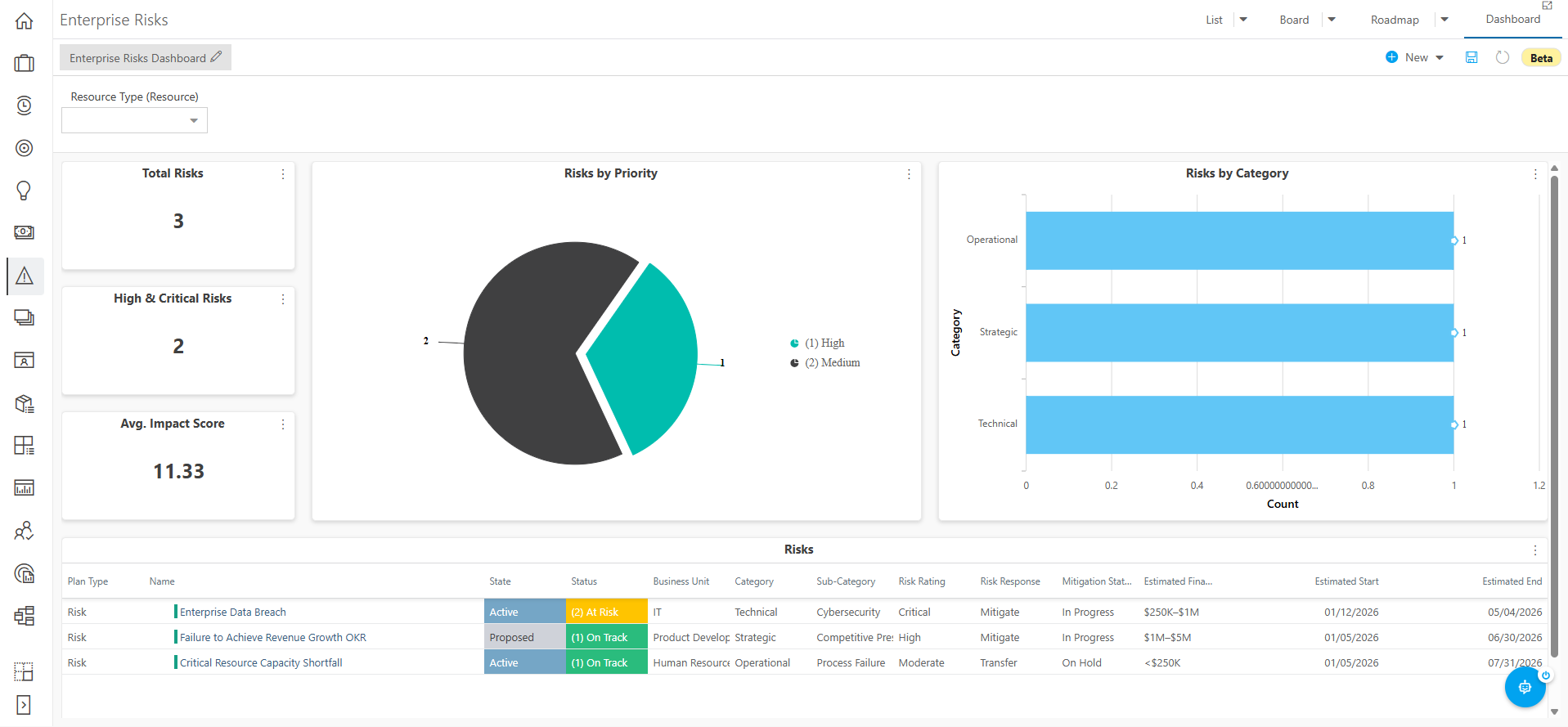Switch to the Board tab
The height and width of the screenshot is (727, 1568).
coord(1294,20)
